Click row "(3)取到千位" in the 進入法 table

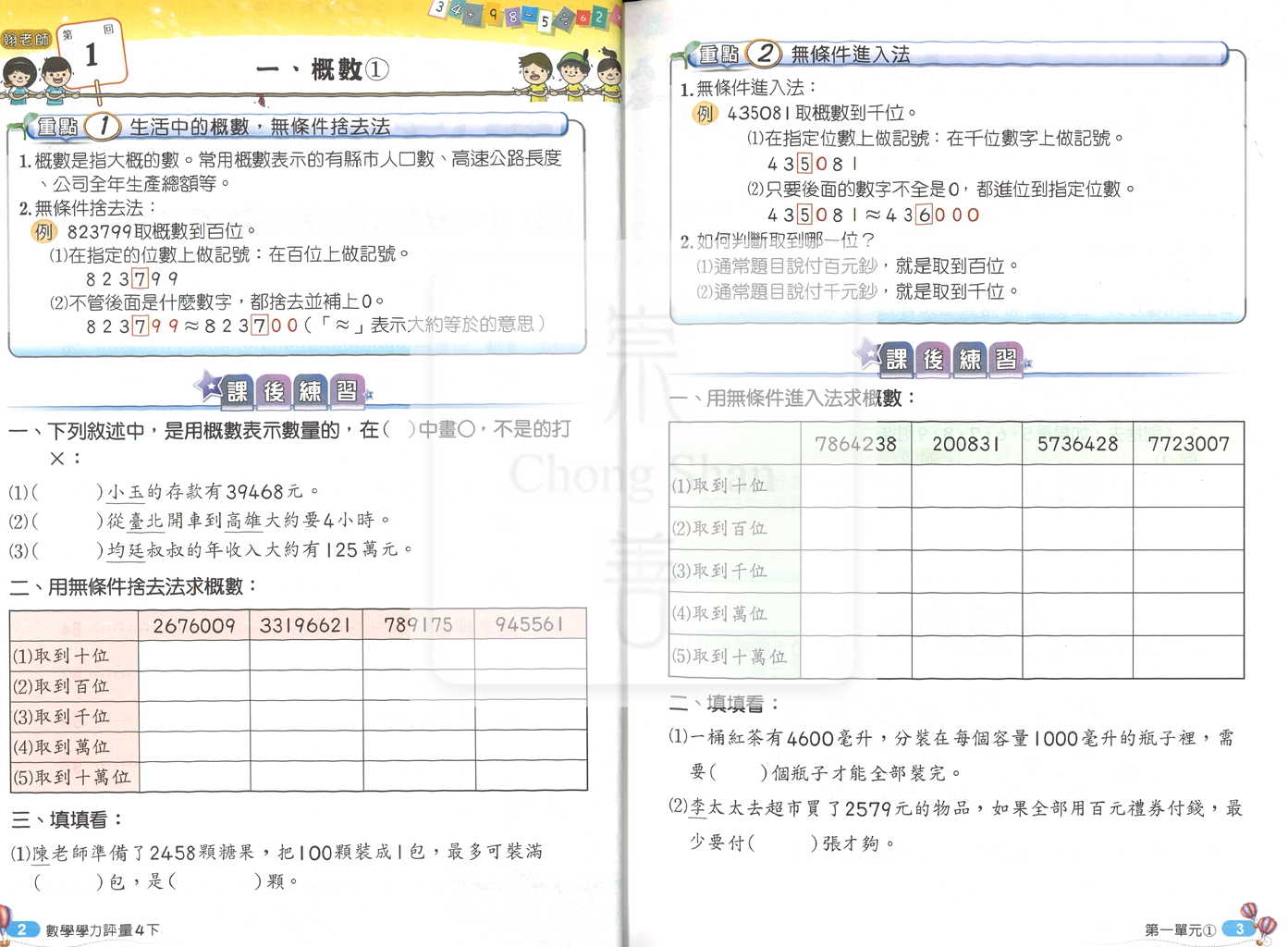(x=957, y=572)
